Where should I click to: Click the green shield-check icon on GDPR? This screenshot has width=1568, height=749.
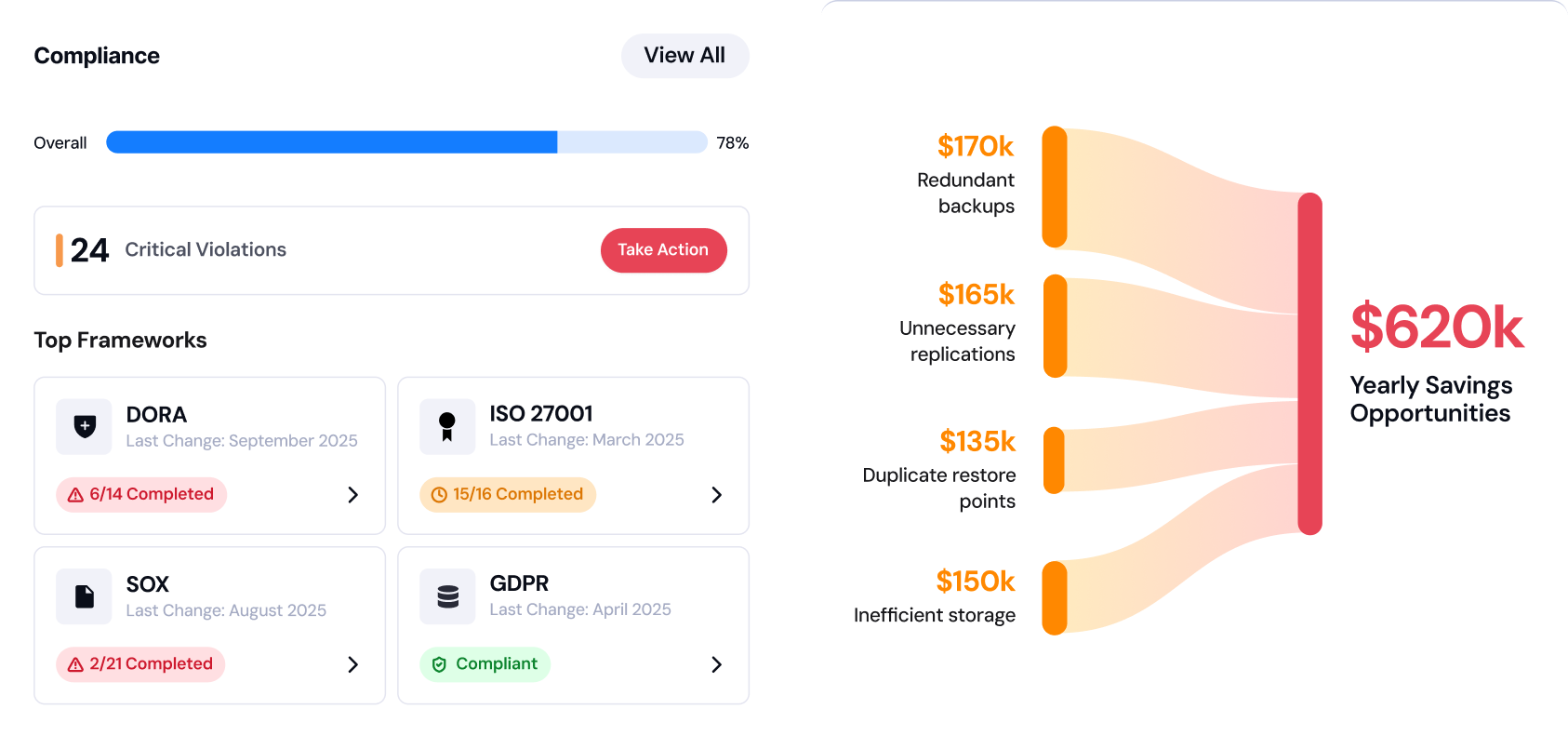(x=439, y=663)
